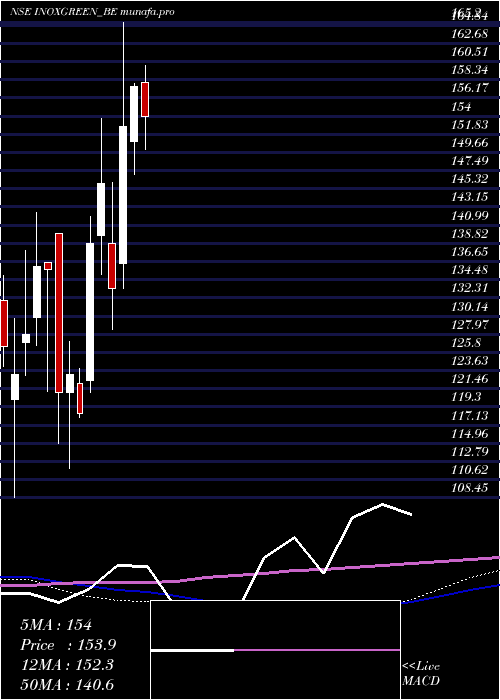Click the 156.17 price axis label

469,88
